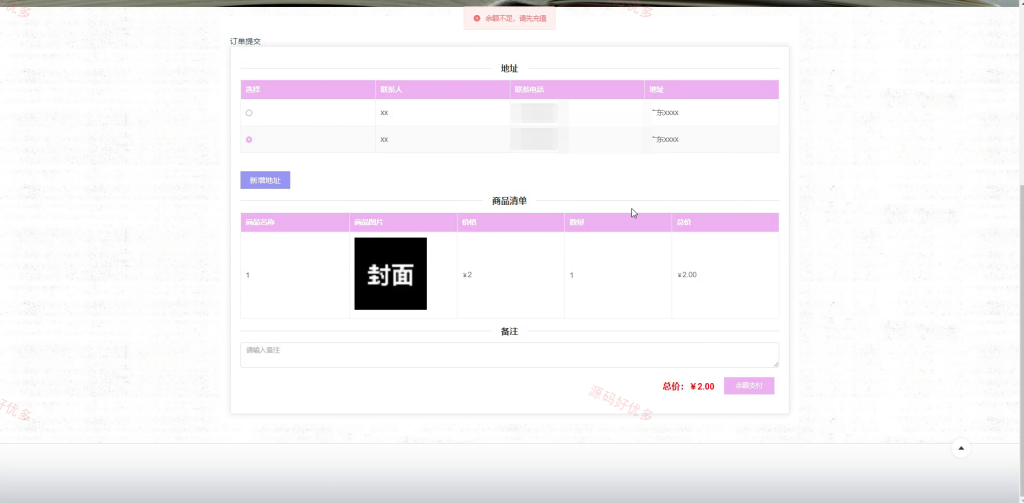
Task: Click the 商品清单 section heading
Action: 509,201
